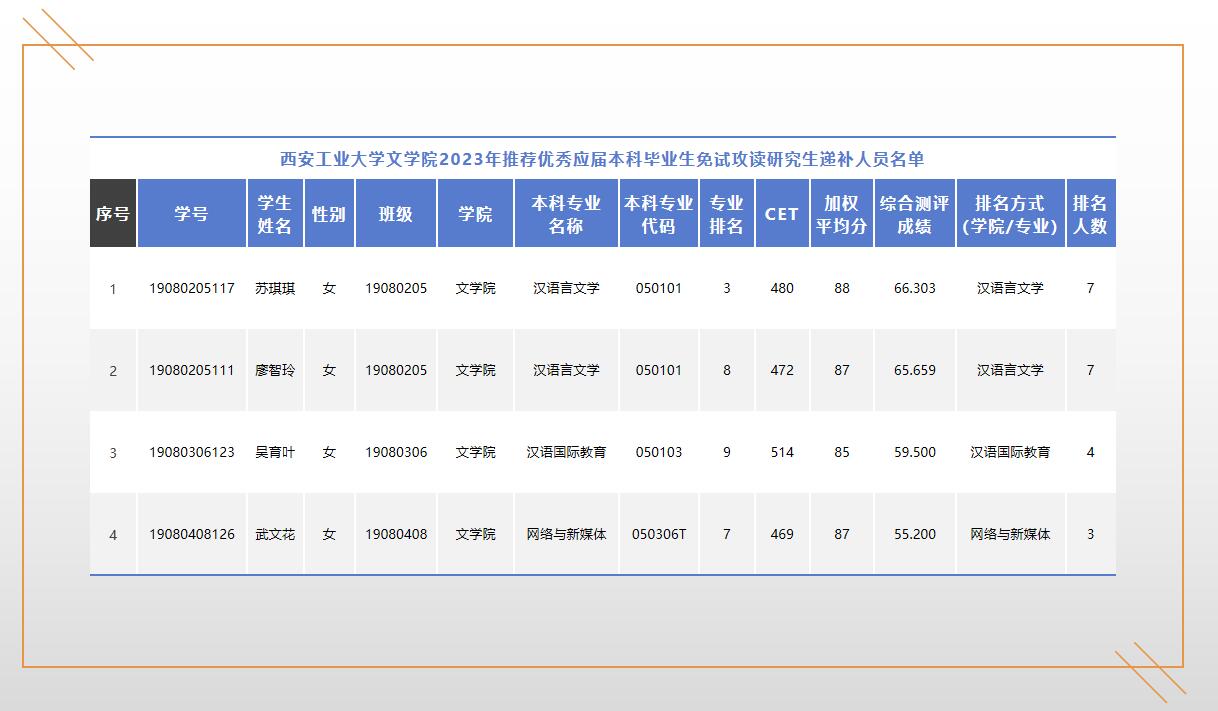The width and height of the screenshot is (1218, 711).
Task: Select the 加权平均分 column header
Action: click(x=841, y=214)
